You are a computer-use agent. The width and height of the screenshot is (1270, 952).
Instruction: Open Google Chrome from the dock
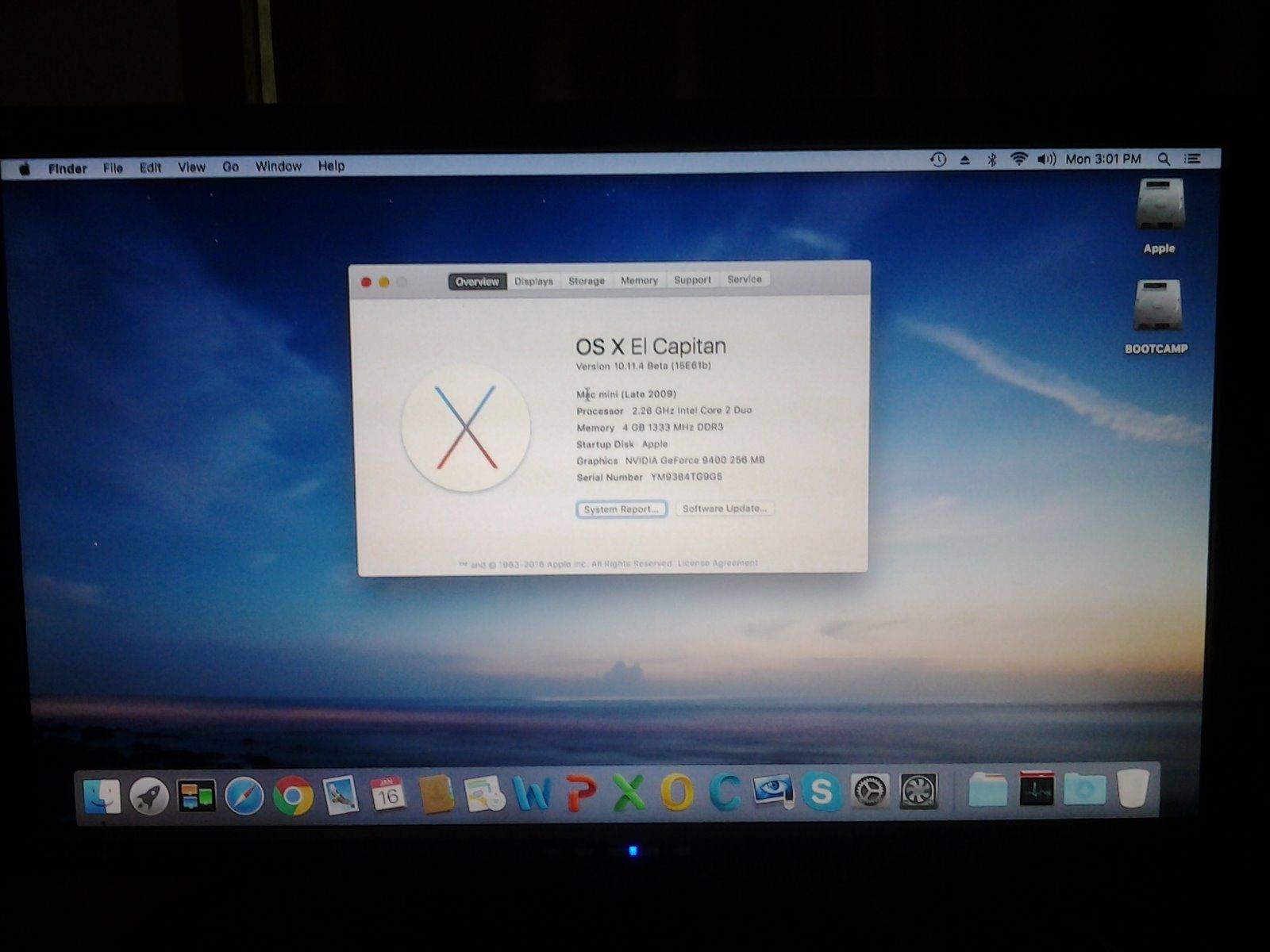tap(293, 796)
